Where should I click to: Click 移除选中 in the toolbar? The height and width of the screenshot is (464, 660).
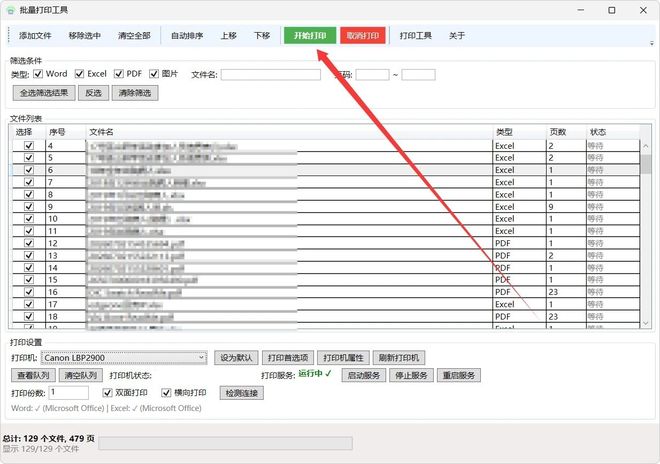[85, 36]
